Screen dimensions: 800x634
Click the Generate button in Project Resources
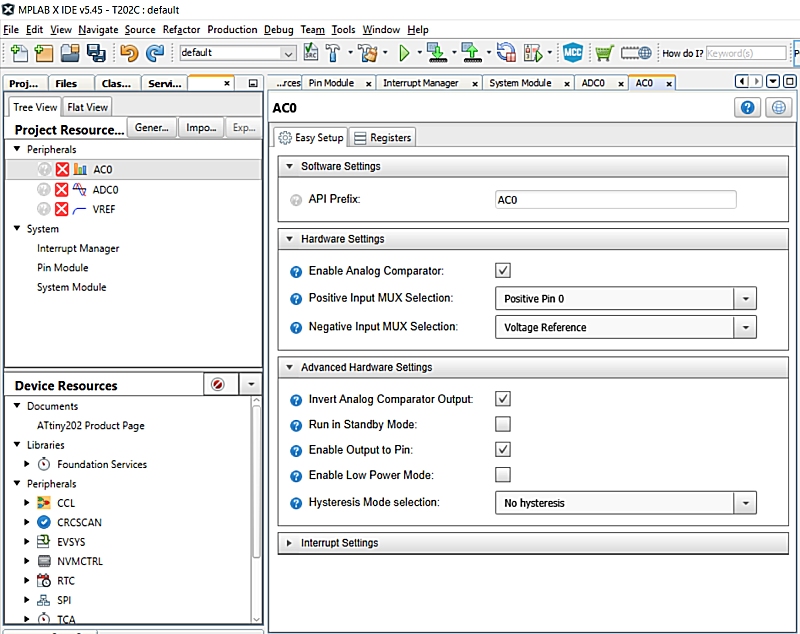click(x=152, y=128)
